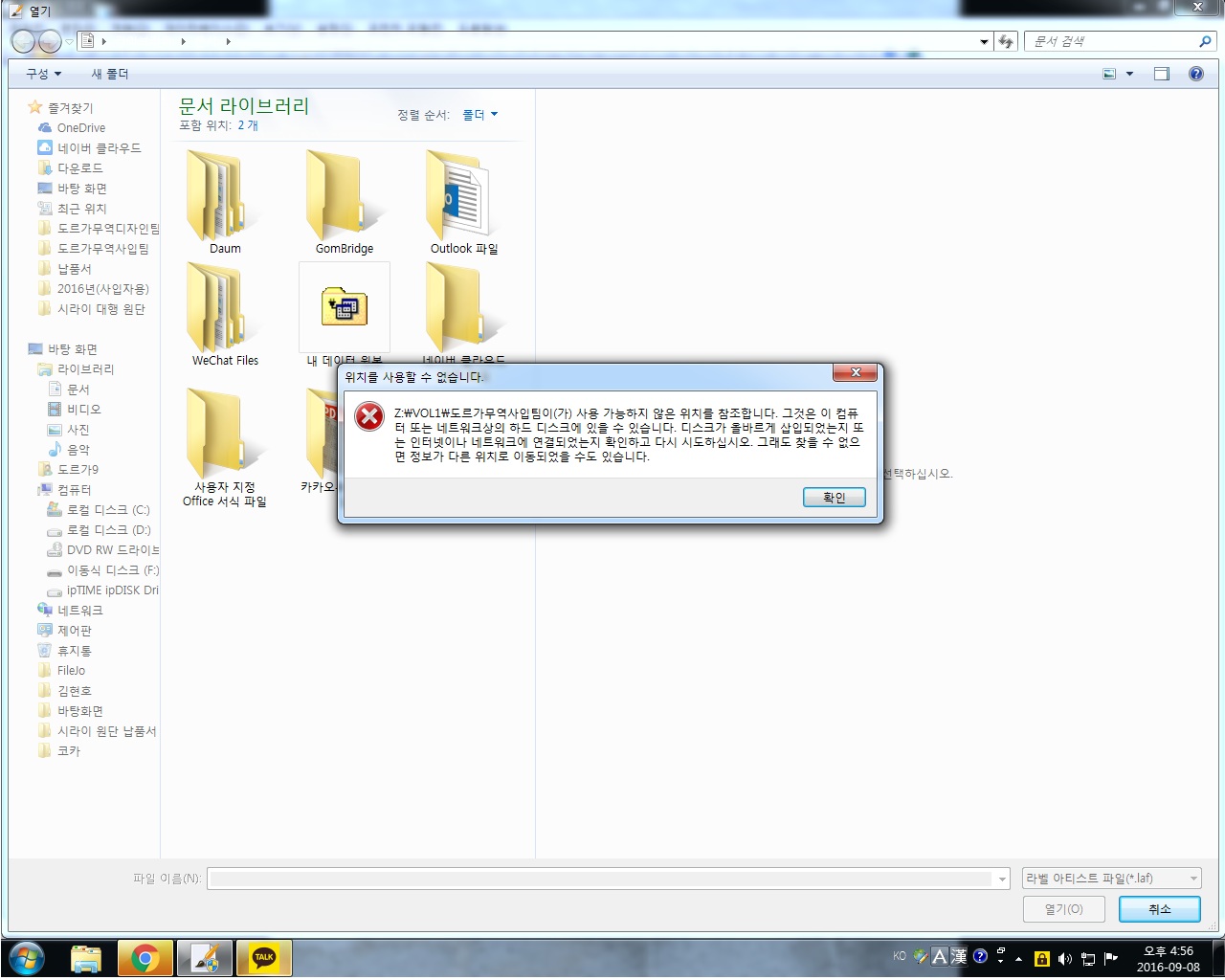Click the 새 폴더 toolbar button
This screenshot has width=1225, height=980.
tap(110, 74)
